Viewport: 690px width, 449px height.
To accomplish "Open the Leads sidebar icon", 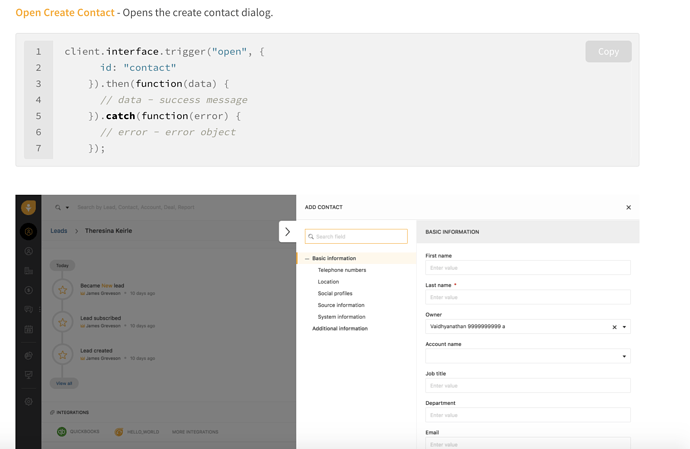I will pos(29,232).
